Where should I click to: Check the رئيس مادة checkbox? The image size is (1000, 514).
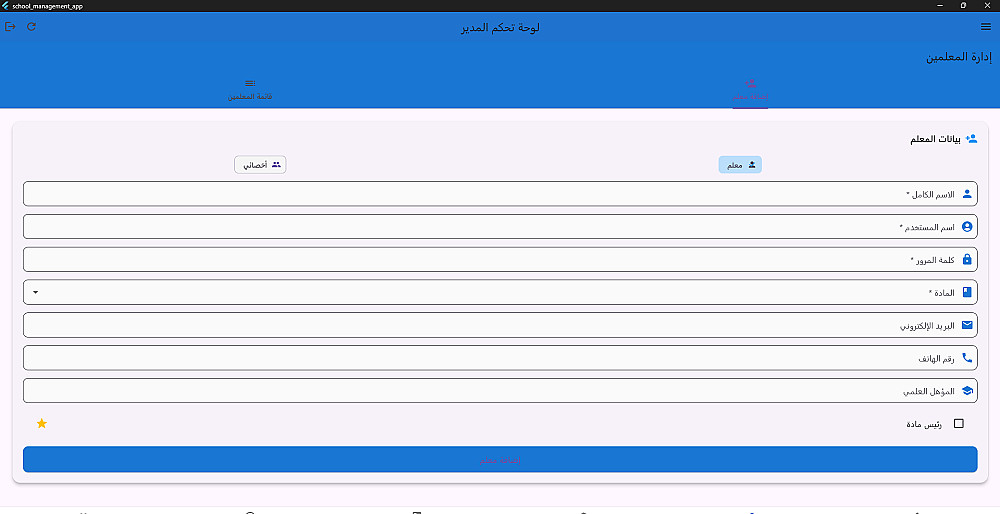click(959, 423)
